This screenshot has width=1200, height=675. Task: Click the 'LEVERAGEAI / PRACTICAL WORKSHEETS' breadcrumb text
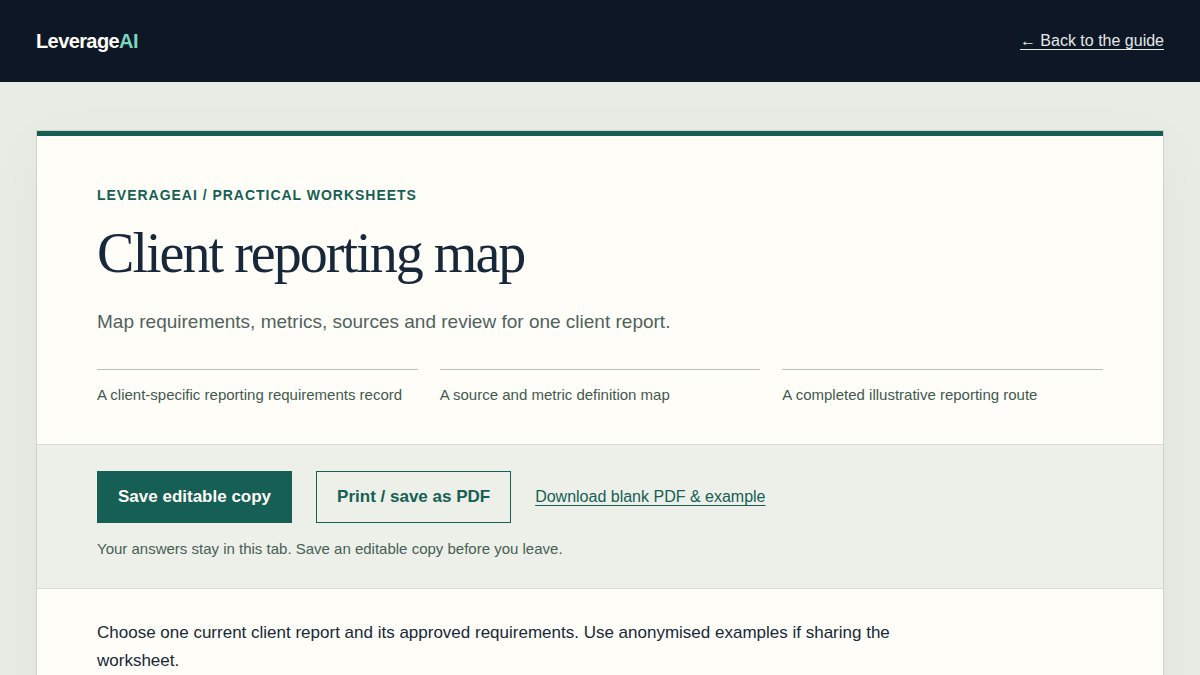coord(257,195)
